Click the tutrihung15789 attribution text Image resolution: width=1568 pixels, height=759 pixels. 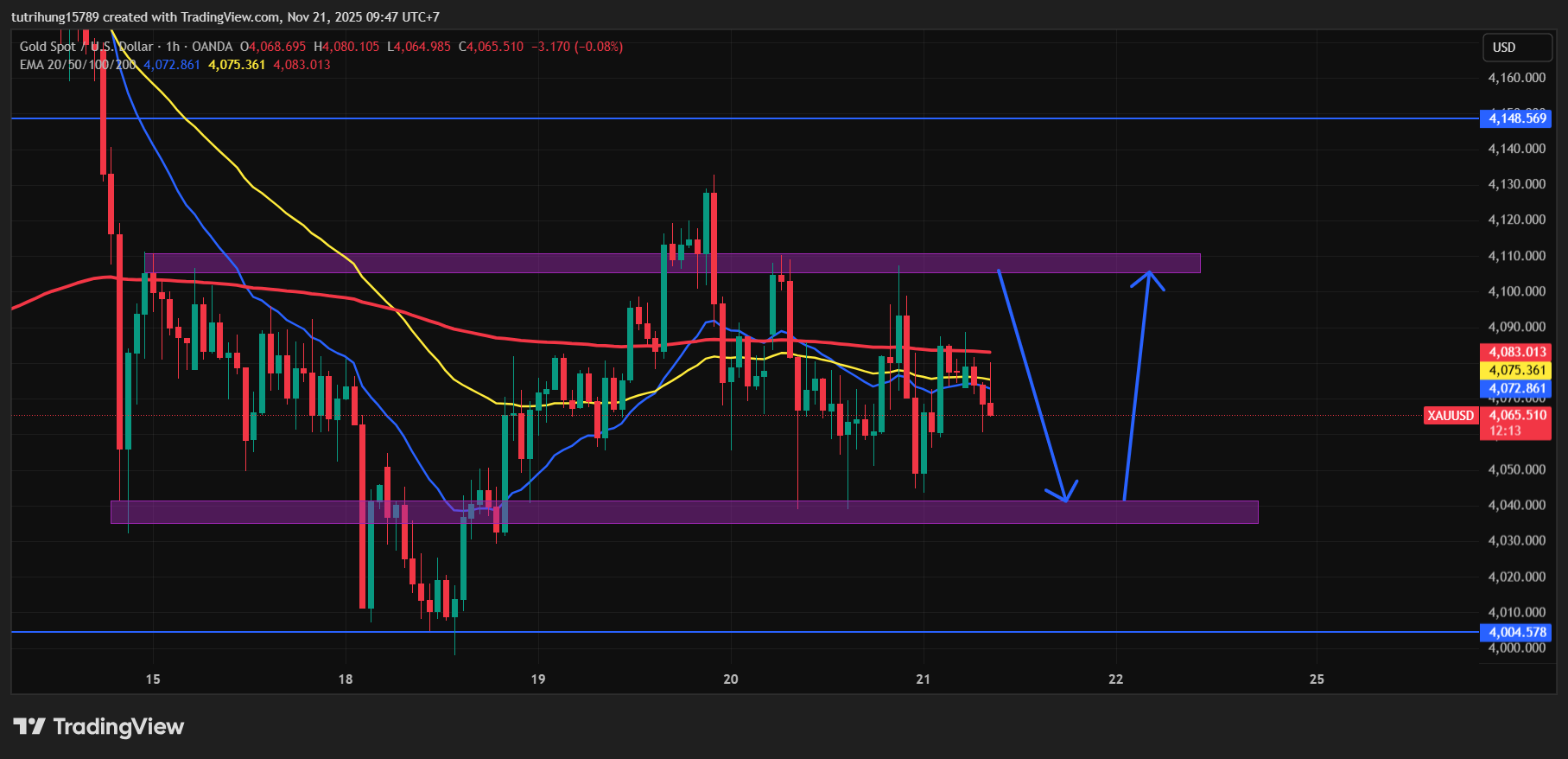click(x=55, y=17)
